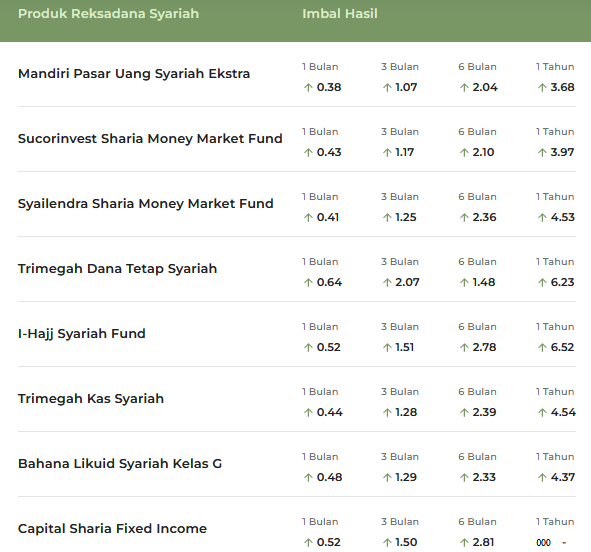Click up arrow beside Trimegah Kas 0.44
591x552 pixels.
308,413
